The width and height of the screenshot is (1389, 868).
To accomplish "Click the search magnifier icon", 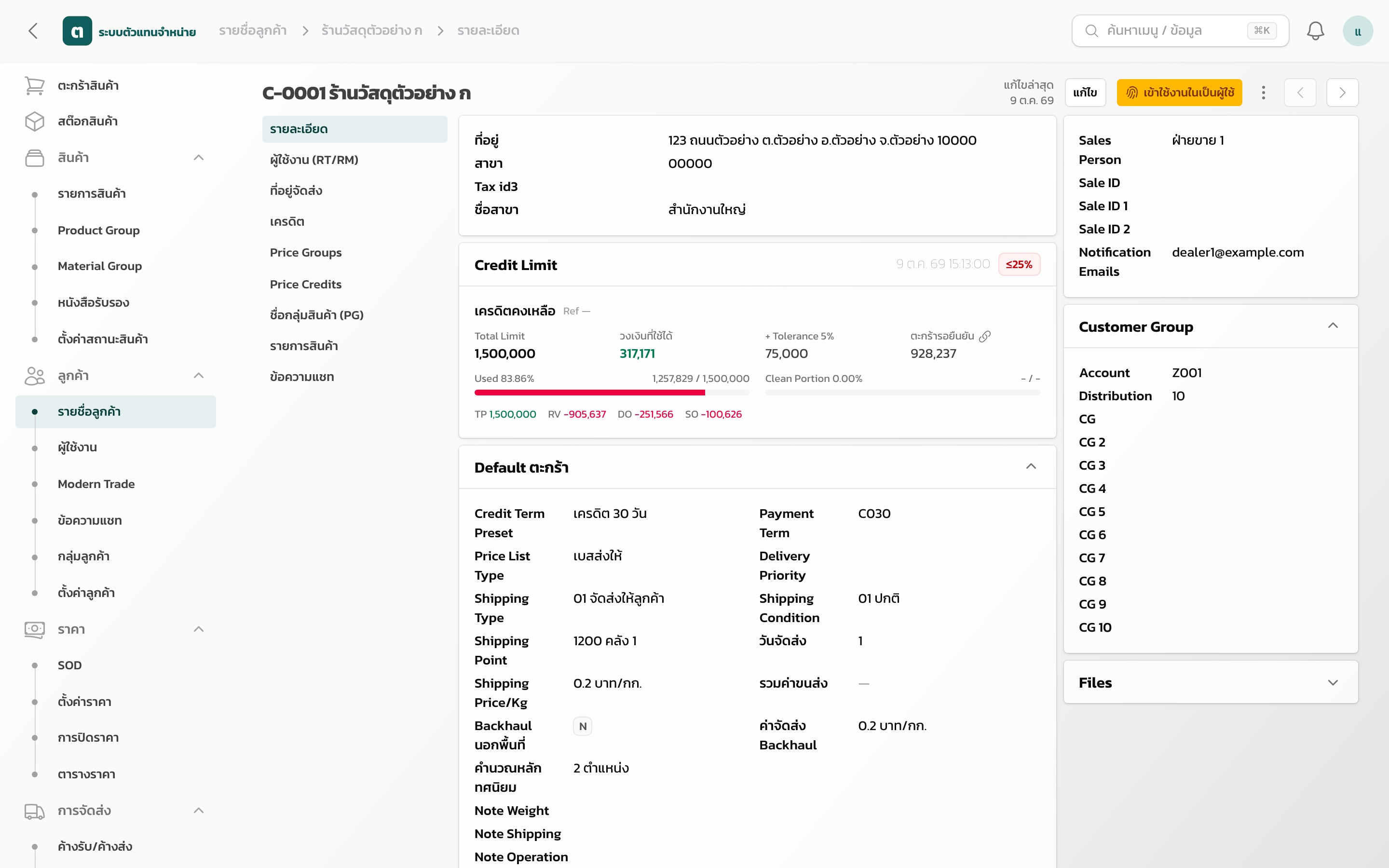I will tap(1092, 31).
